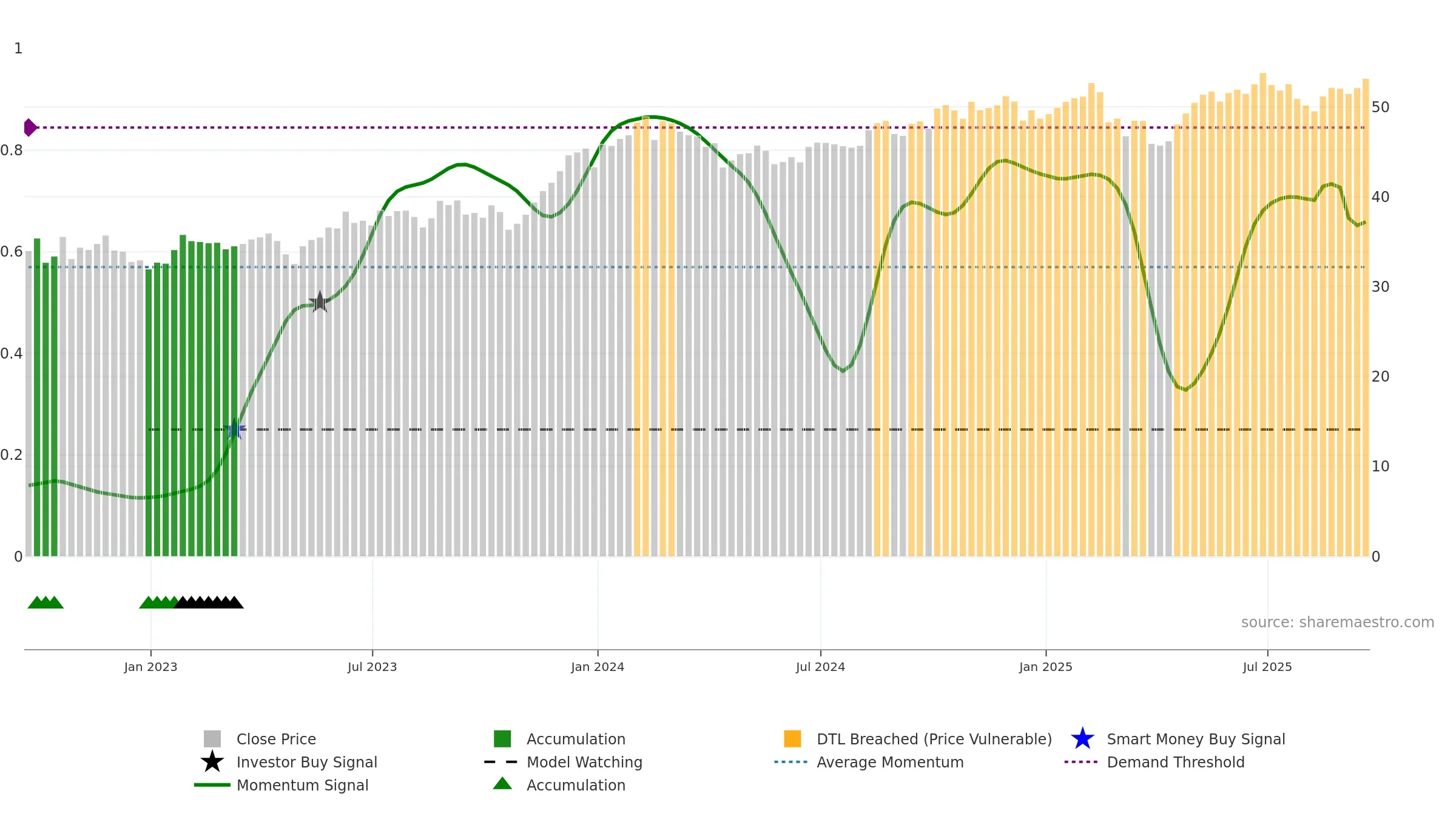Click the Jan 2023 x-axis label
The width and height of the screenshot is (1456, 819).
pos(150,667)
